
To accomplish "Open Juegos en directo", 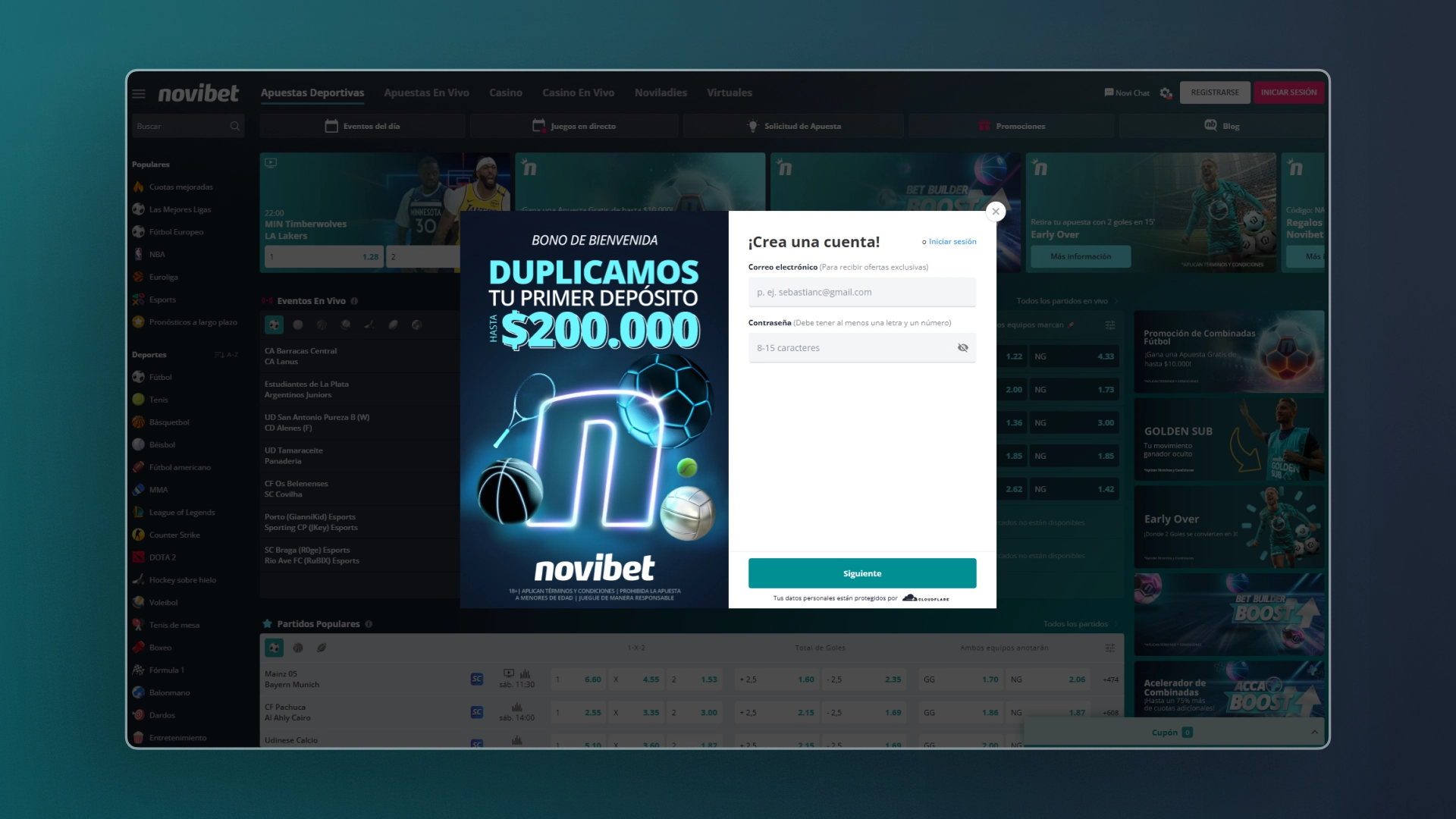I will (574, 126).
